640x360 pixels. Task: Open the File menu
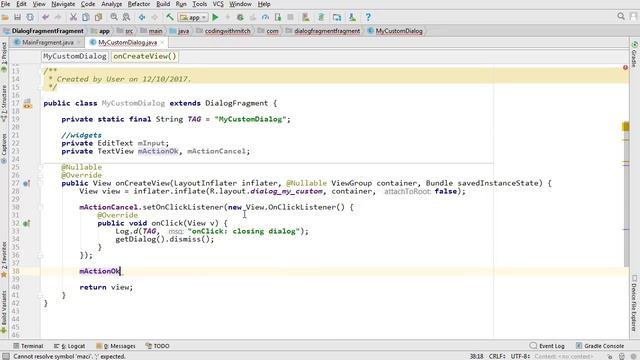[x=6, y=4]
